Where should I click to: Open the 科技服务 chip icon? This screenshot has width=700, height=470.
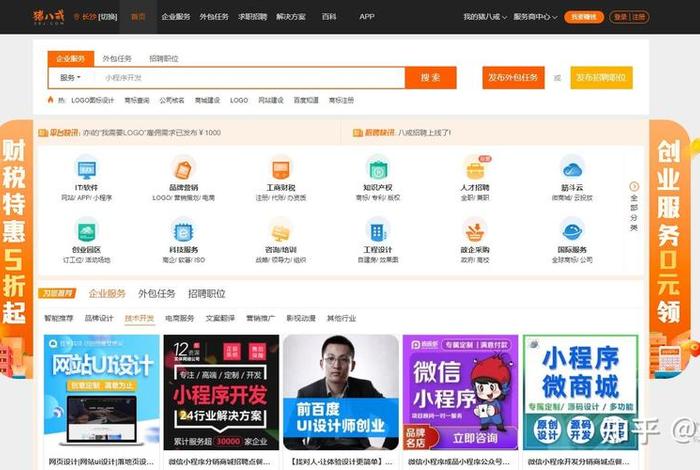point(183,231)
